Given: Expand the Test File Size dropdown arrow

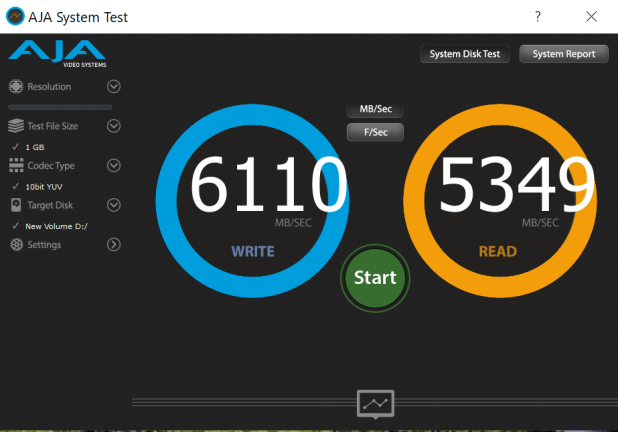Looking at the screenshot, I should tap(114, 126).
